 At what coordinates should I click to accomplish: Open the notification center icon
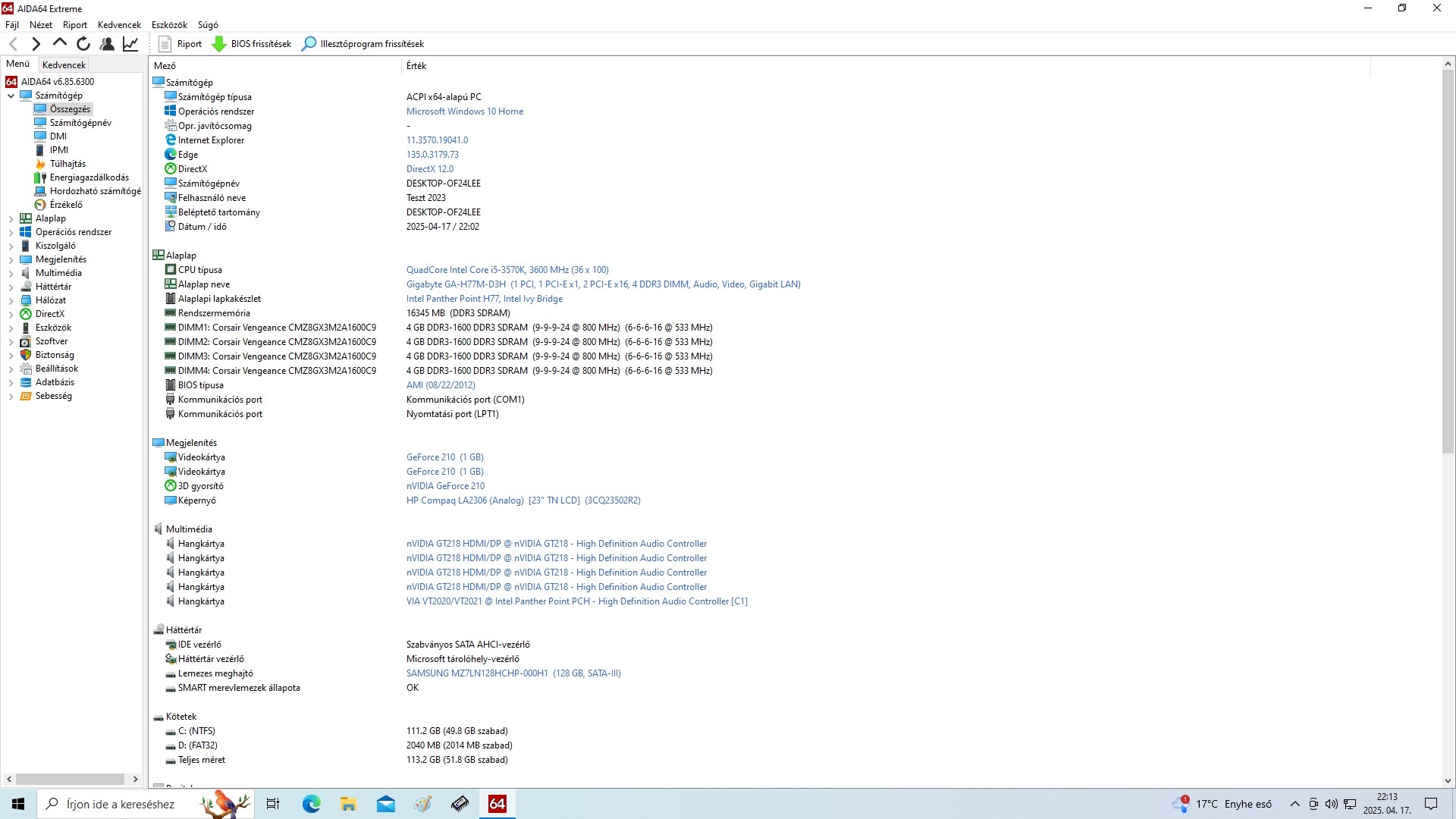pyautogui.click(x=1431, y=804)
